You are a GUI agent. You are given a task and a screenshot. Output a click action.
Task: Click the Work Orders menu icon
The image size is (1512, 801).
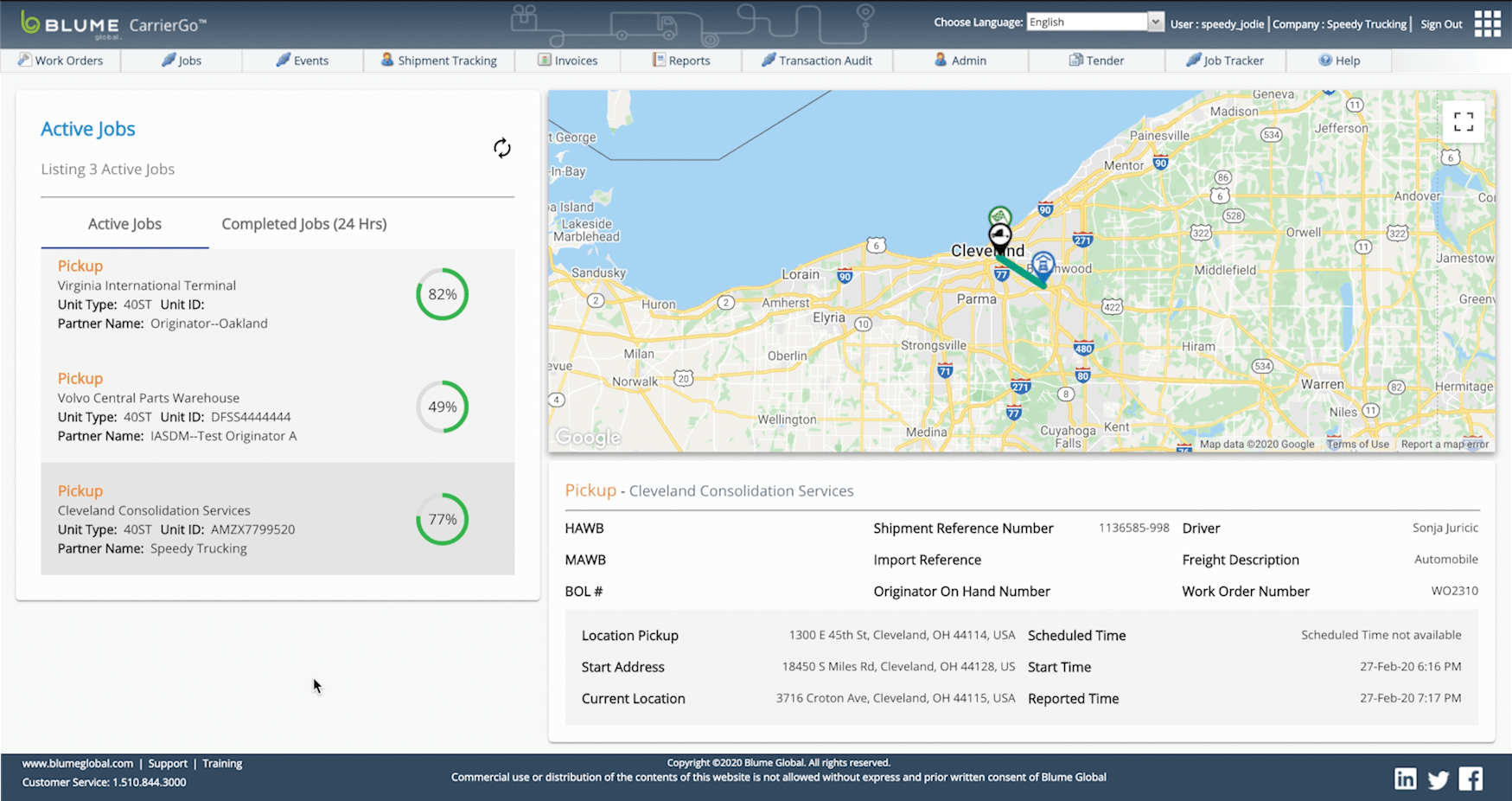tap(25, 60)
